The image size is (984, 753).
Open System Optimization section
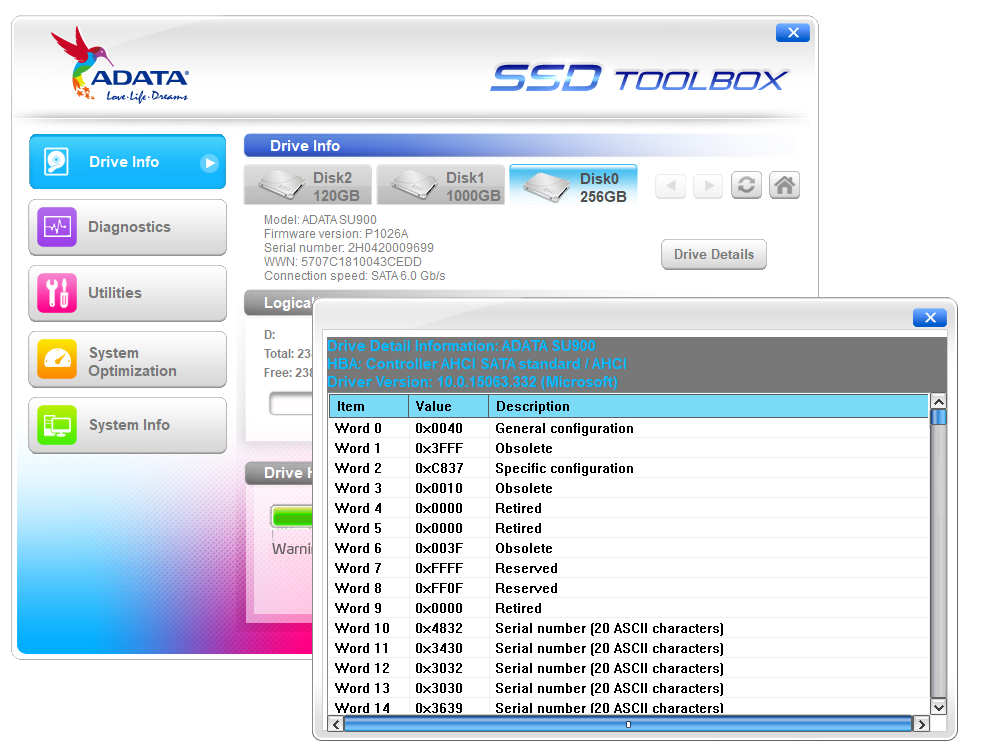(x=127, y=360)
